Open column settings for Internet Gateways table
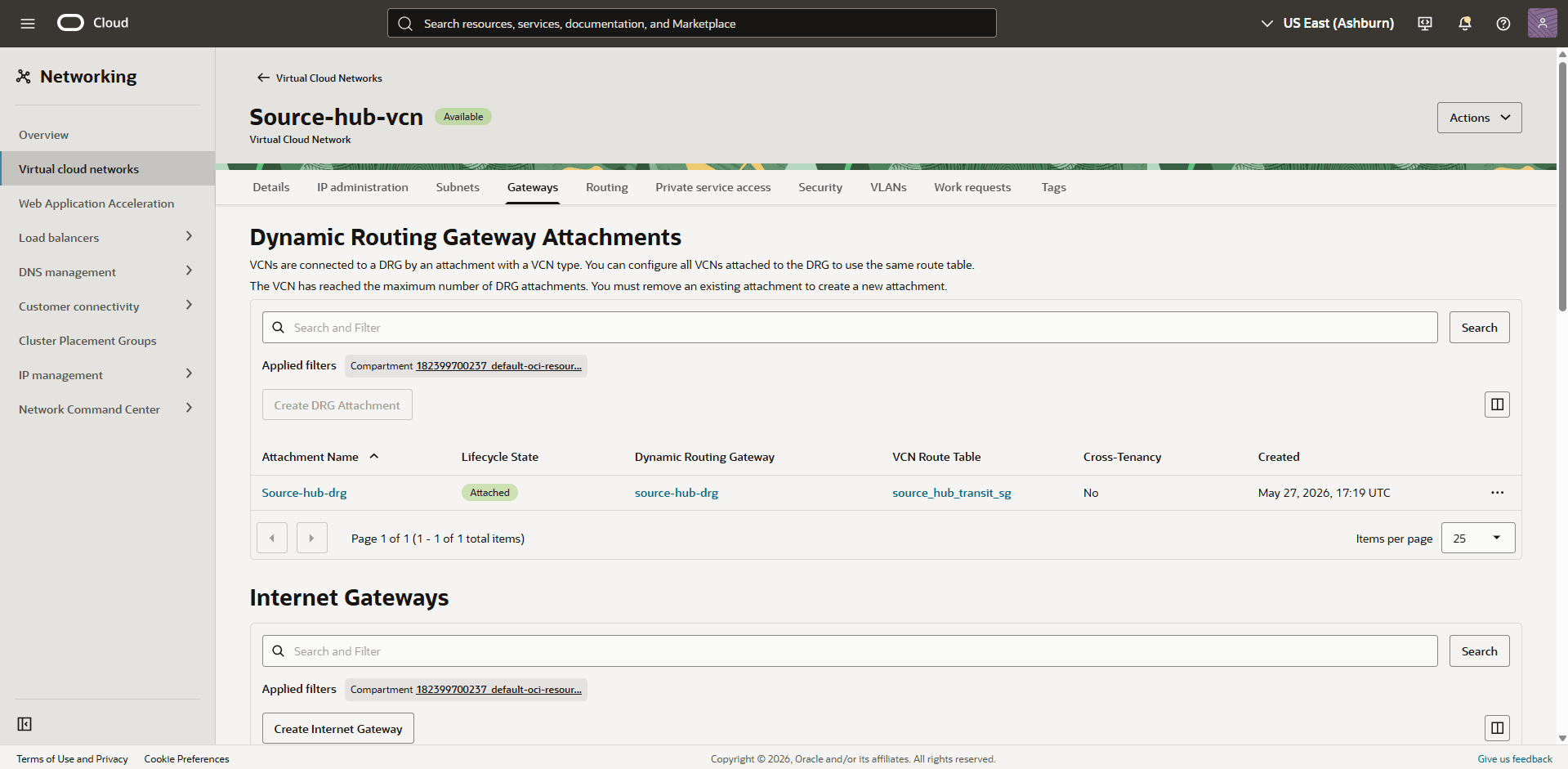 coord(1497,728)
